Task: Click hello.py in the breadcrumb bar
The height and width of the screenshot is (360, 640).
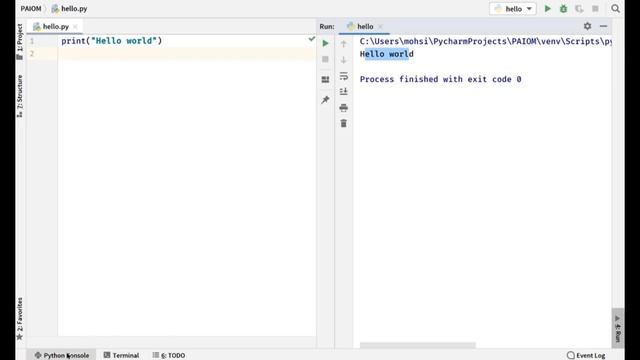Action: coord(69,9)
